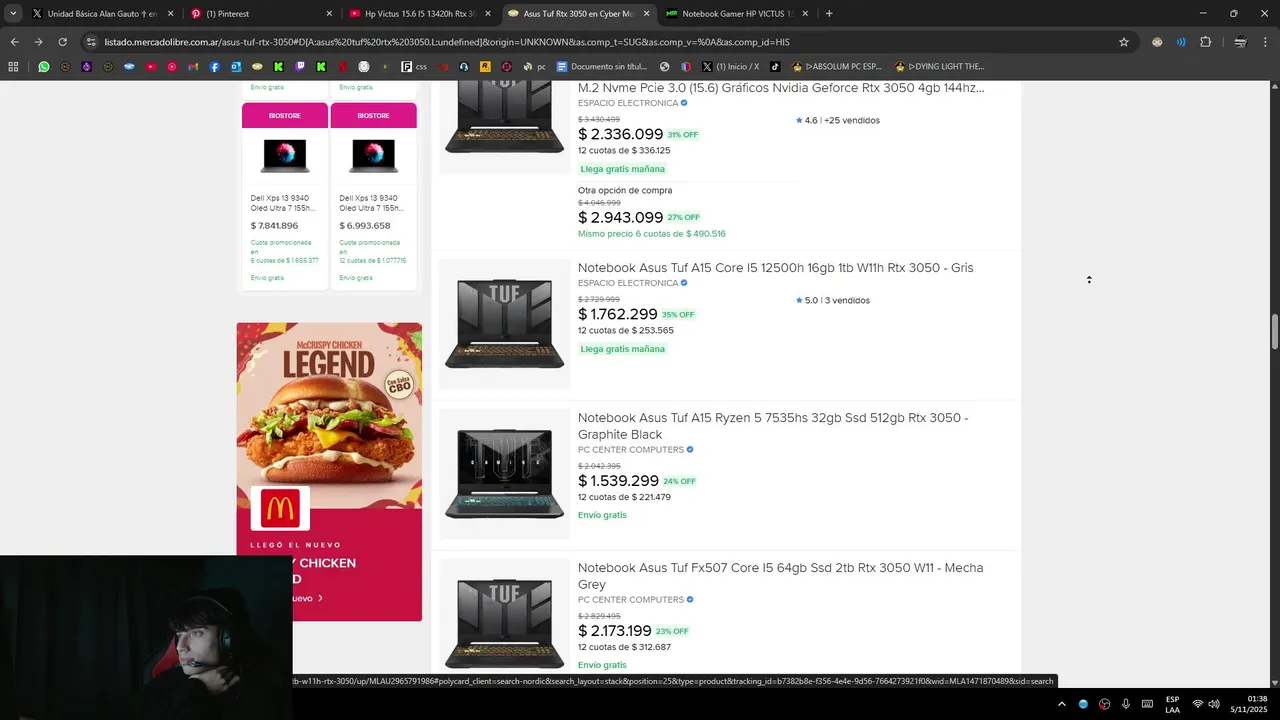Viewport: 1280px width, 720px height.
Task: Click the microphone tray icon
Action: (x=1126, y=704)
